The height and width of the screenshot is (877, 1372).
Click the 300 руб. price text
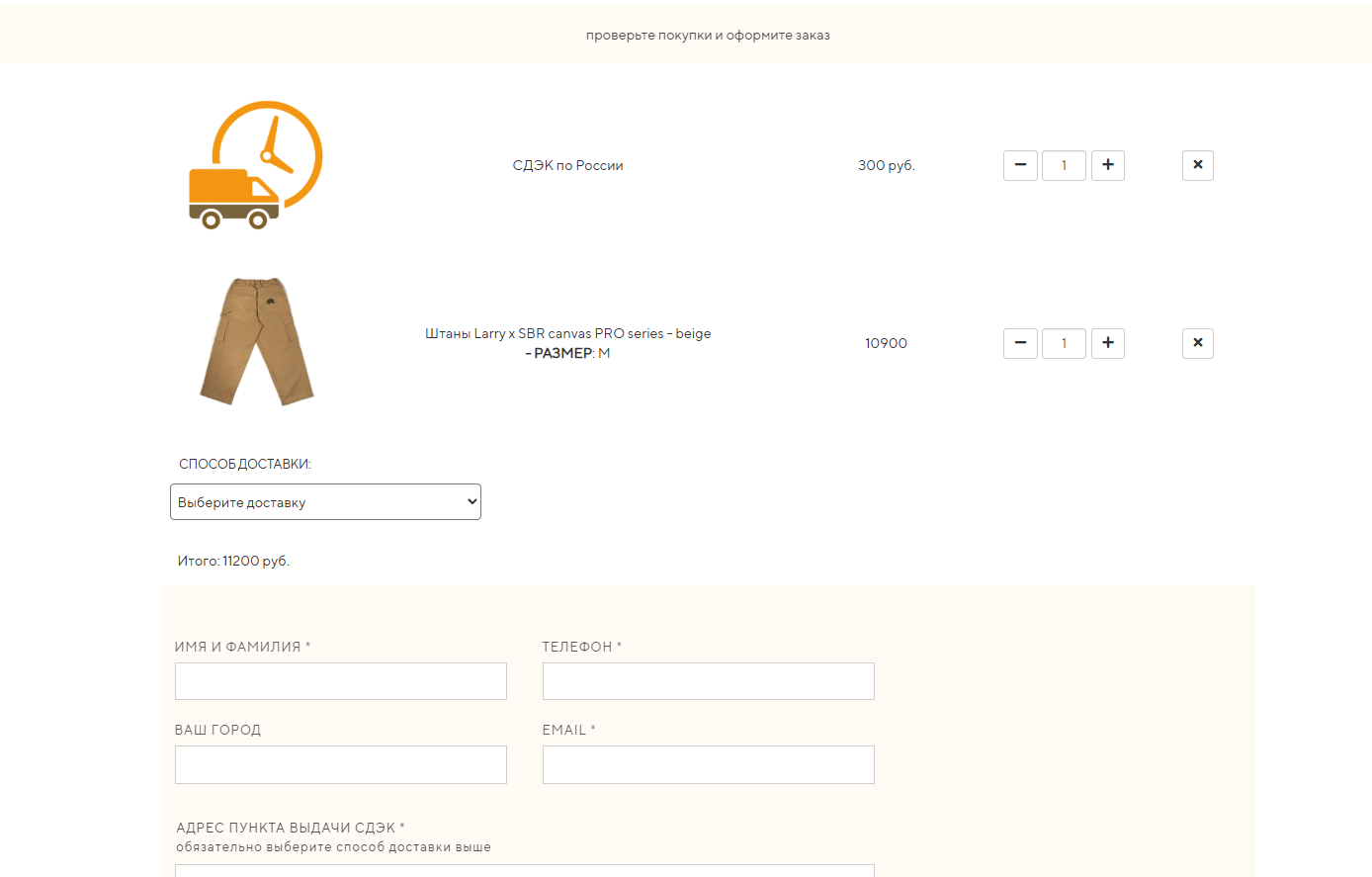click(887, 165)
